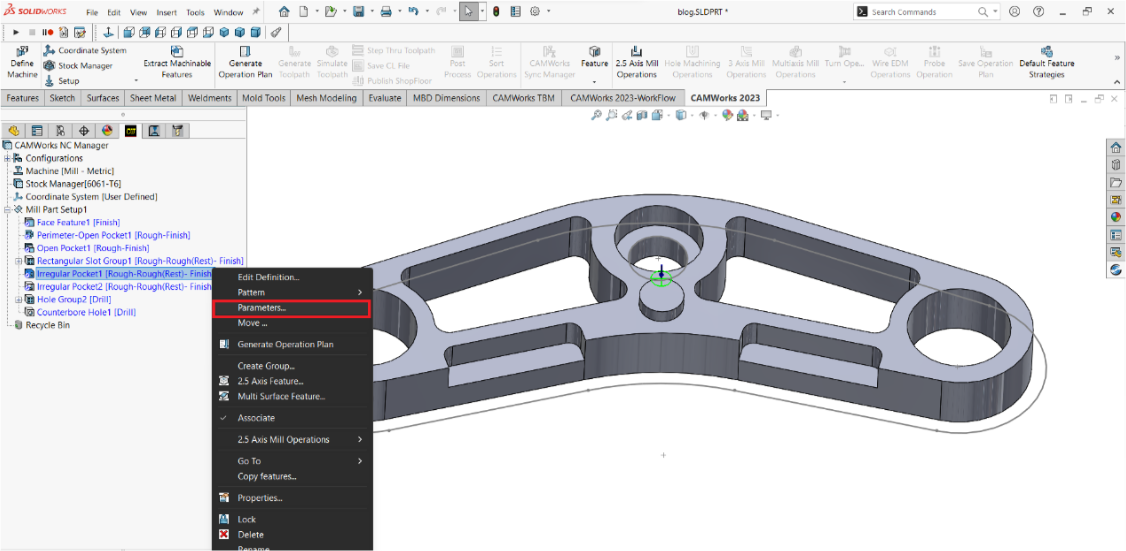Toggle the Associate checkmark option

(256, 418)
